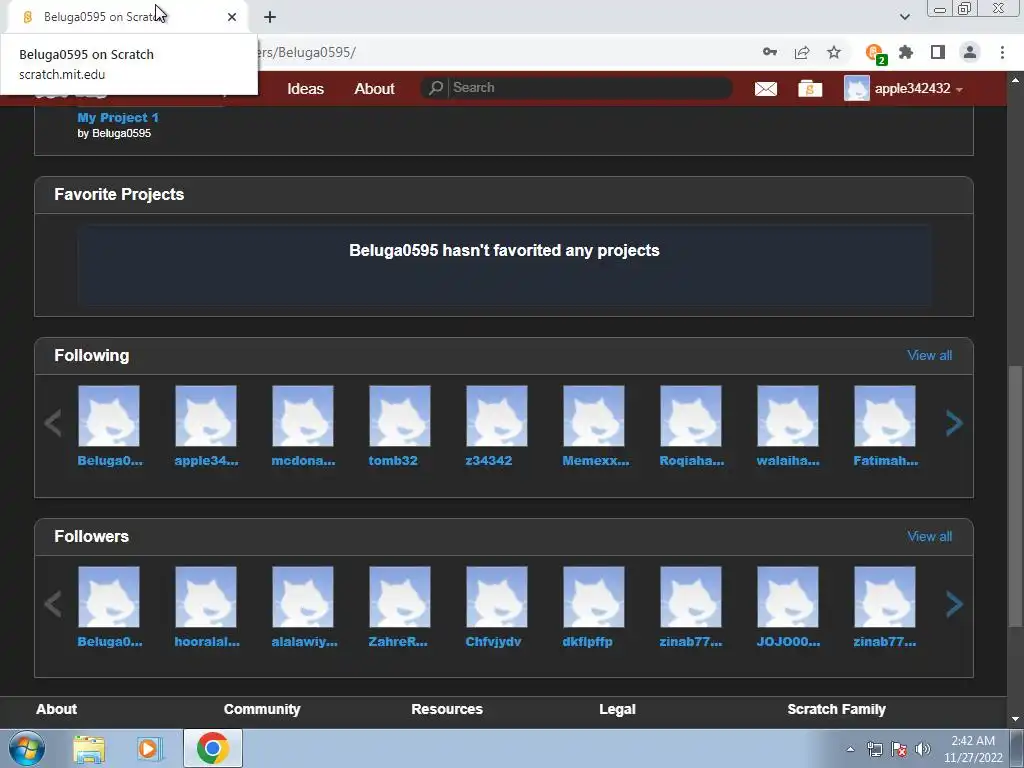The image size is (1024, 768).
Task: Bookmark this page with the star icon
Action: [x=834, y=52]
